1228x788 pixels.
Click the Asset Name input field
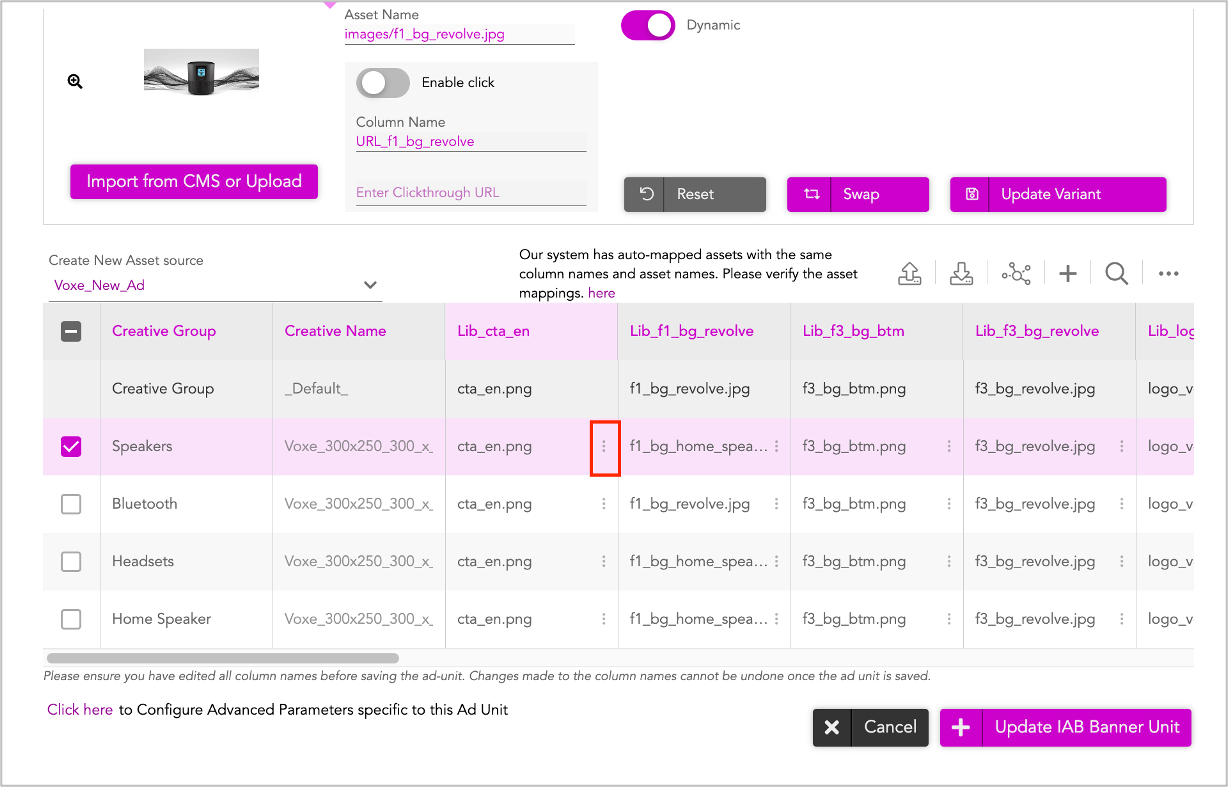[x=459, y=34]
